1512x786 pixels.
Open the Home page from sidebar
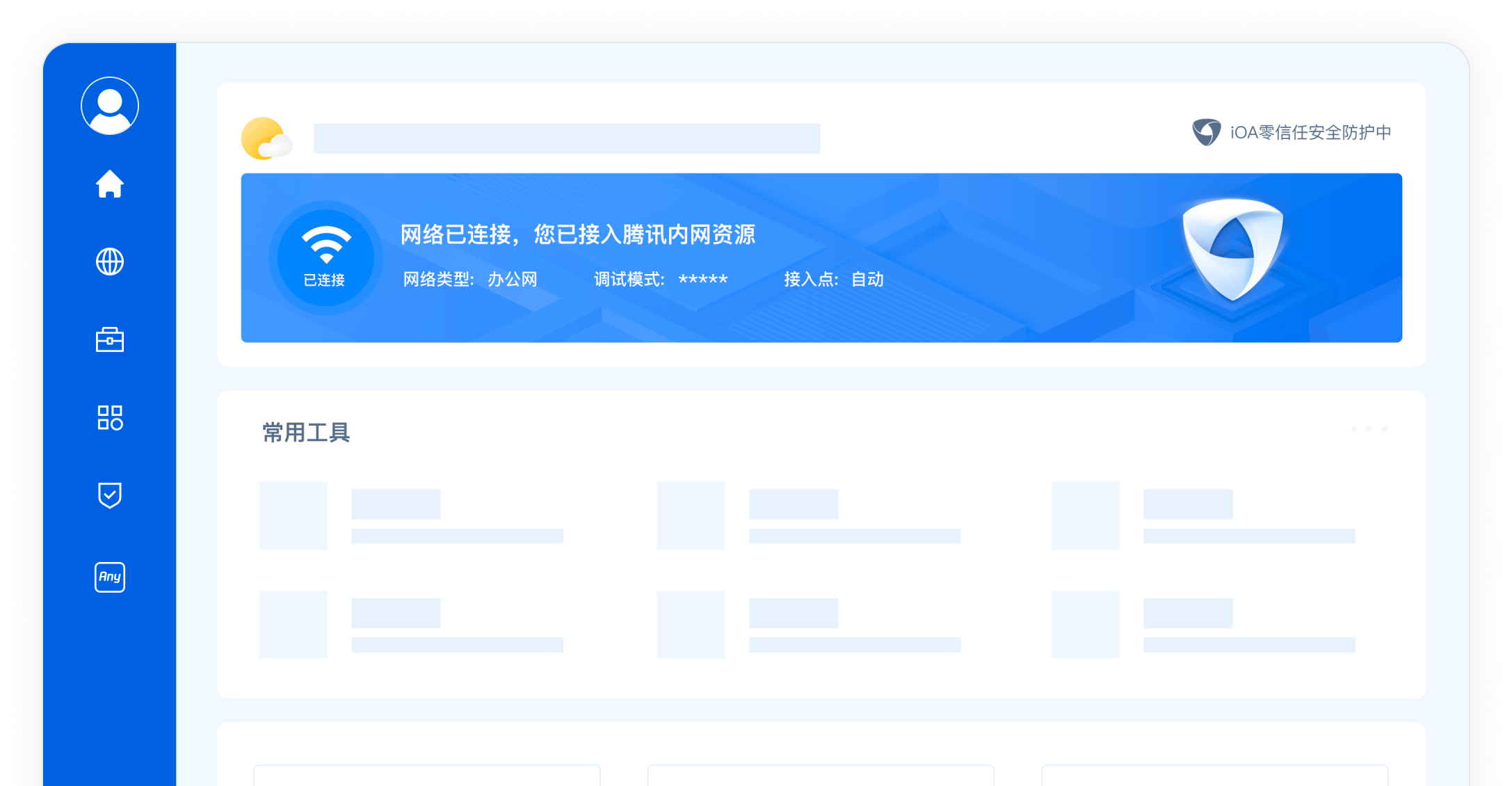click(x=110, y=184)
